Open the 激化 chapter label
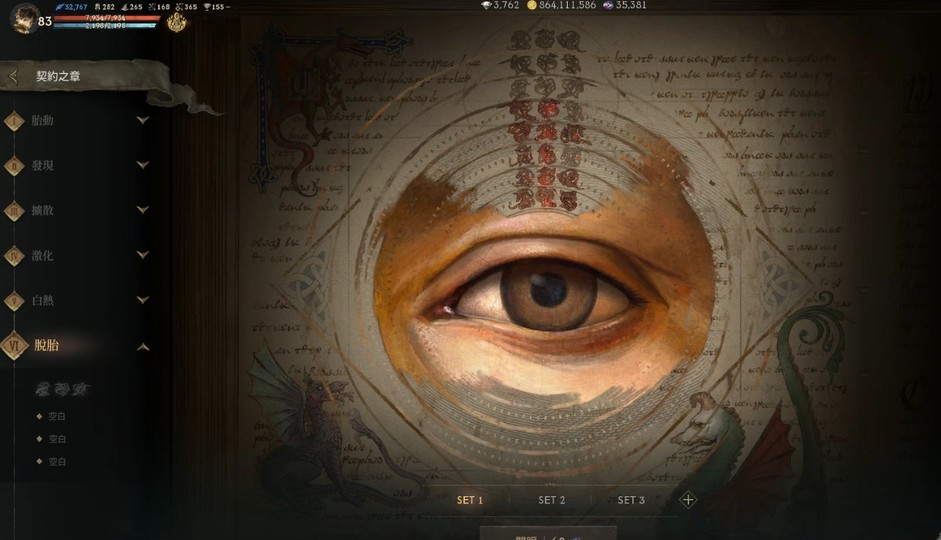The width and height of the screenshot is (941, 540). click(43, 256)
